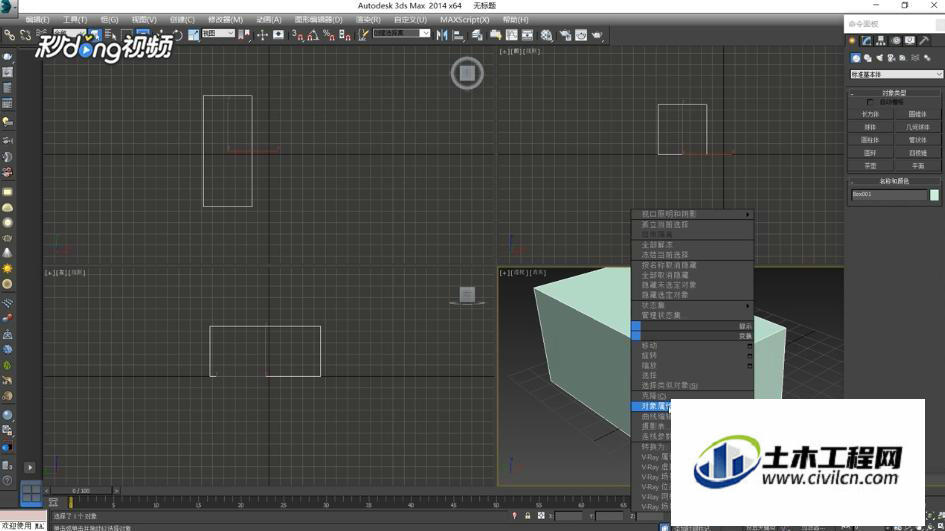Click the viewport layout tab icon at bottom-left
Screen dimensions: 945x531
click(x=31, y=493)
